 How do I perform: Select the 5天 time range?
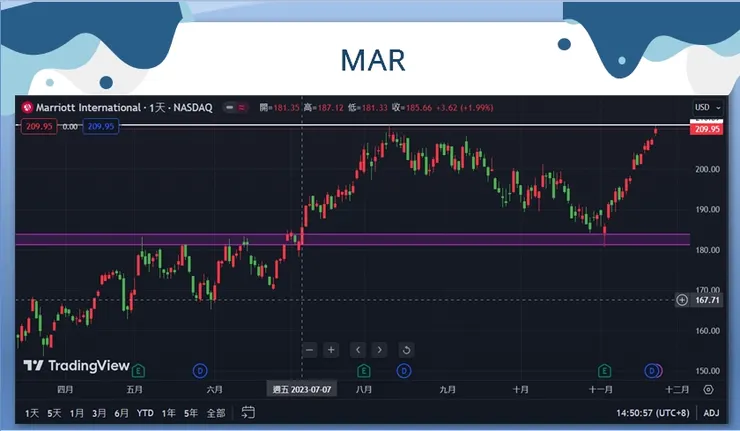(x=54, y=413)
